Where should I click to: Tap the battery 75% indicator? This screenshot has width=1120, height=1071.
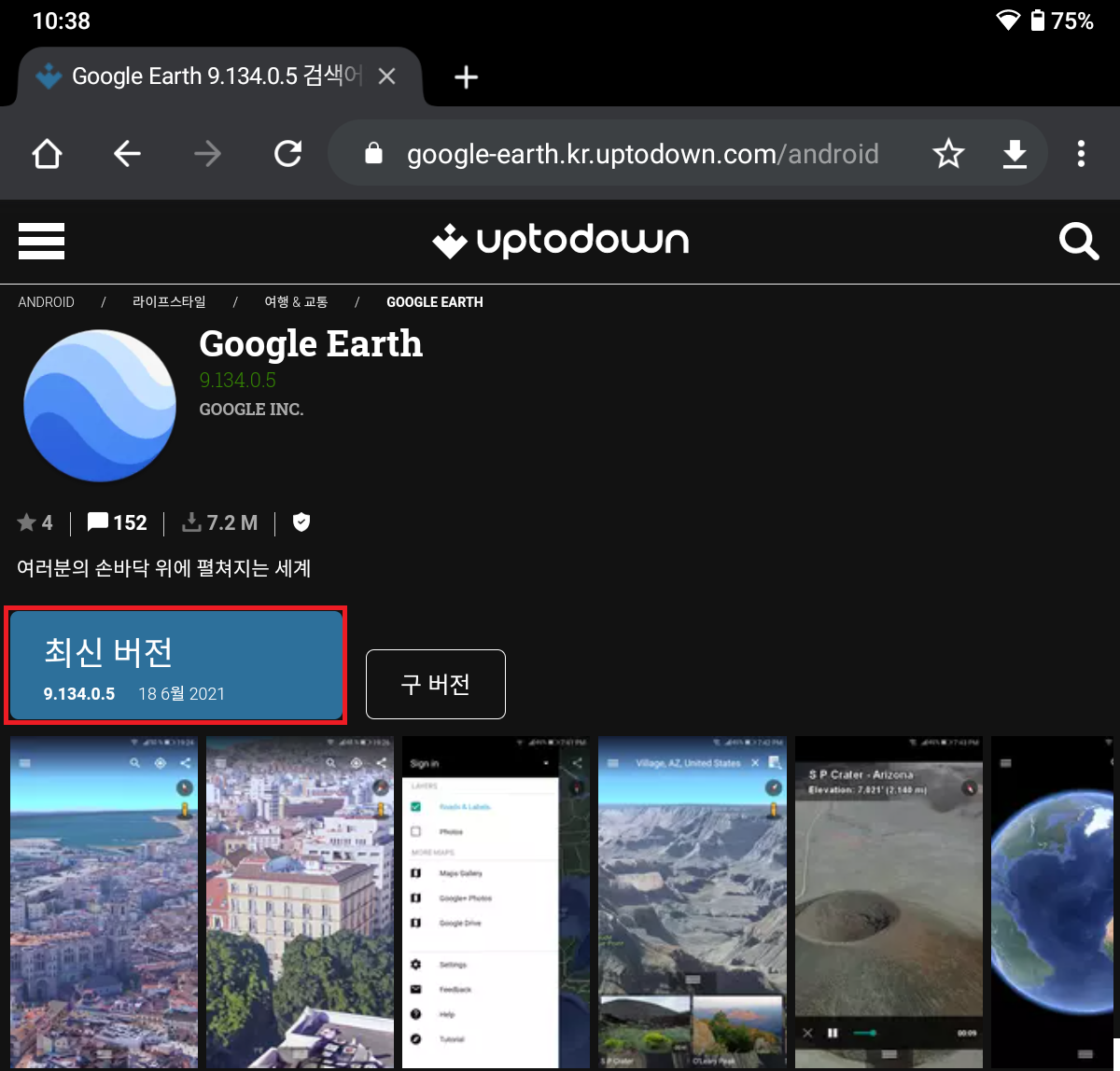point(1061,21)
